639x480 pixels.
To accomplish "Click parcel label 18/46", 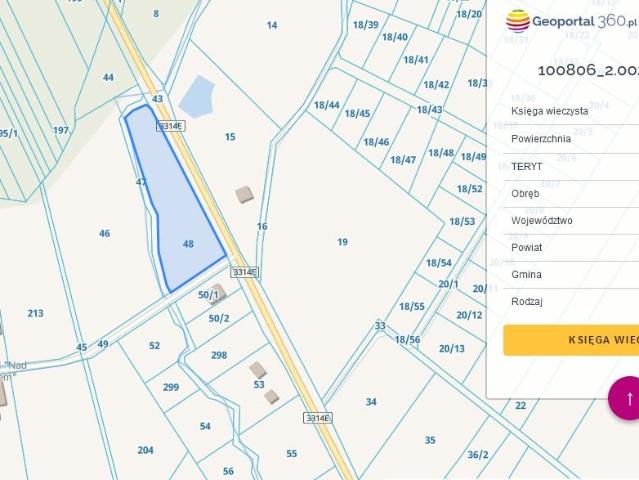I will [376, 142].
